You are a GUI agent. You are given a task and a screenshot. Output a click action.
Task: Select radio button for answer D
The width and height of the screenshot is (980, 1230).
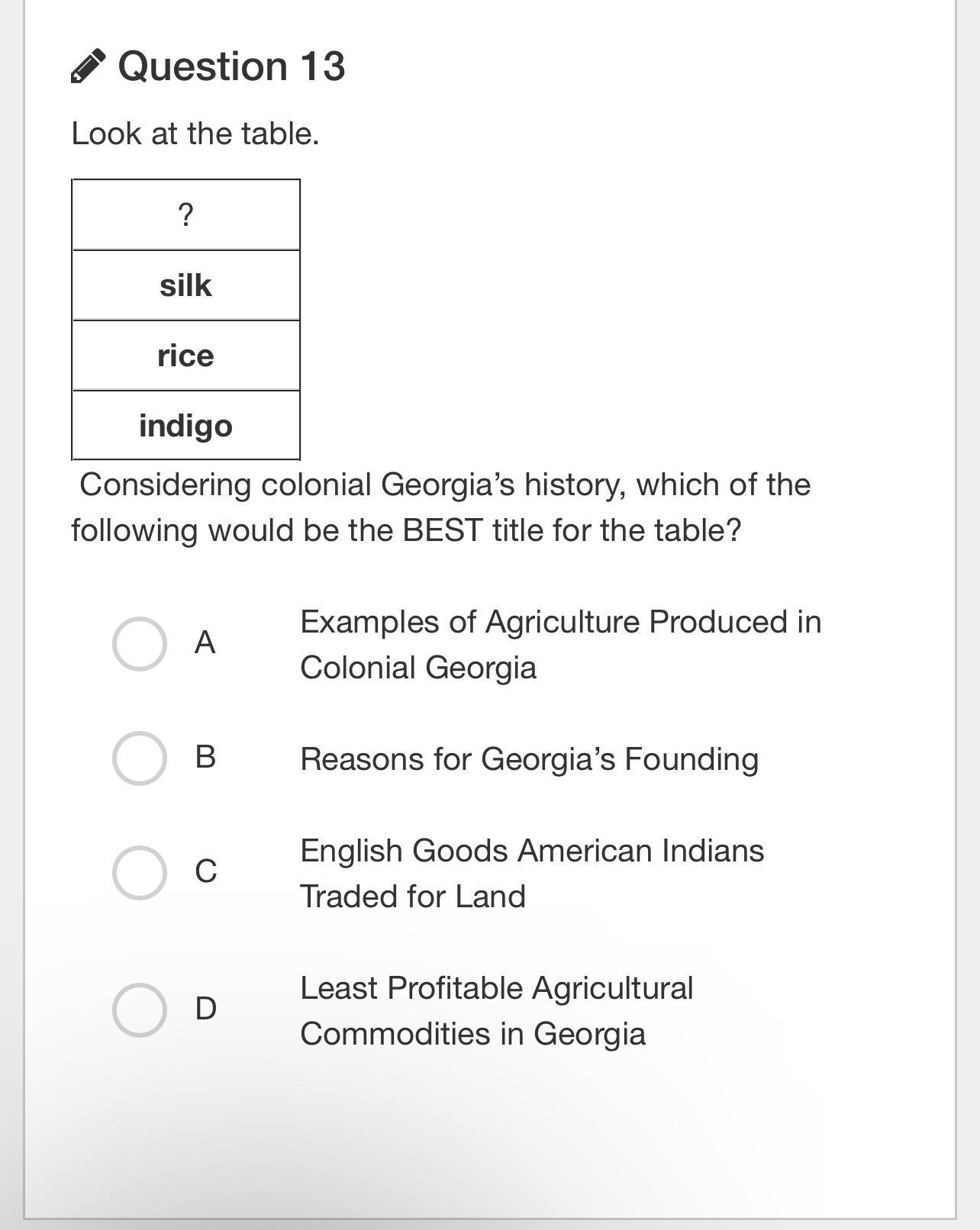pyautogui.click(x=140, y=1009)
